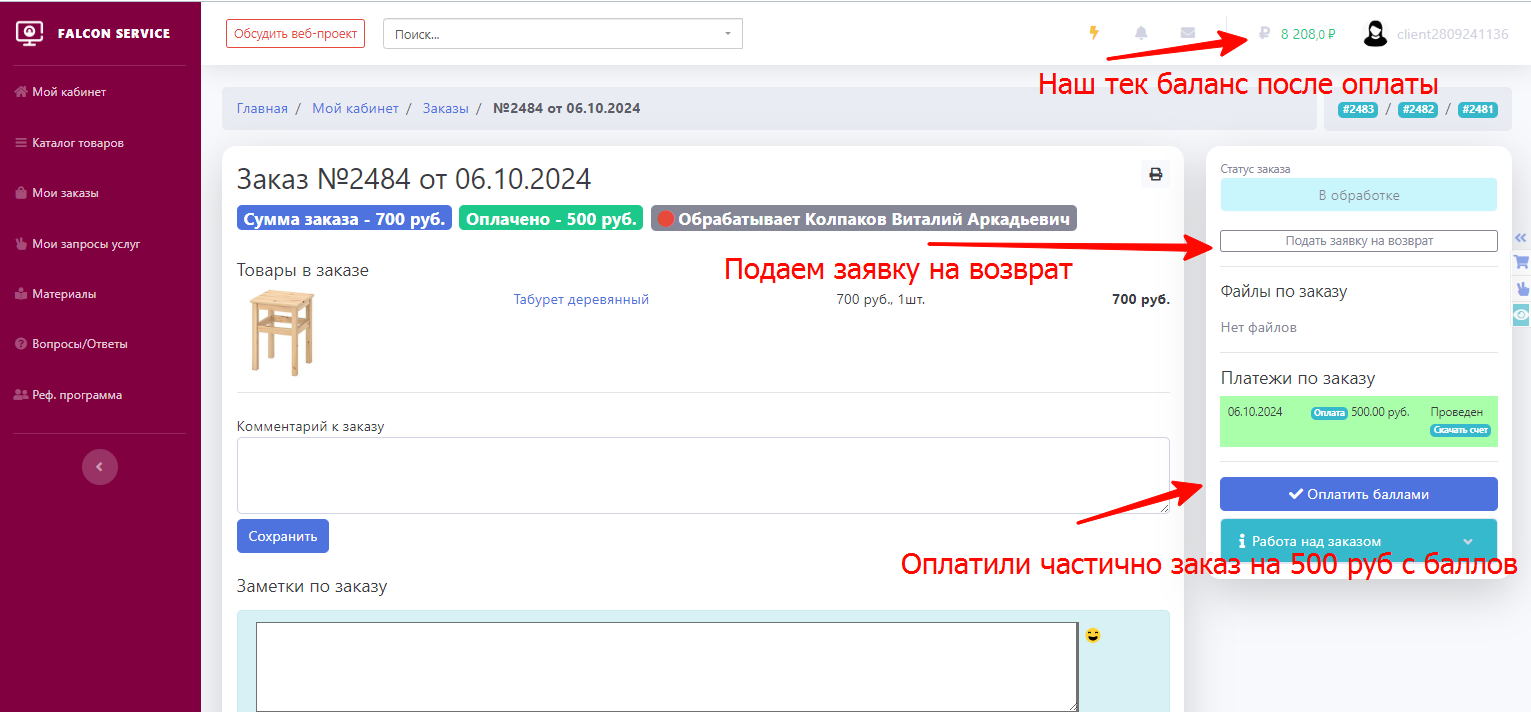Click the Falcon Service logo
The height and width of the screenshot is (712, 1531).
93,33
